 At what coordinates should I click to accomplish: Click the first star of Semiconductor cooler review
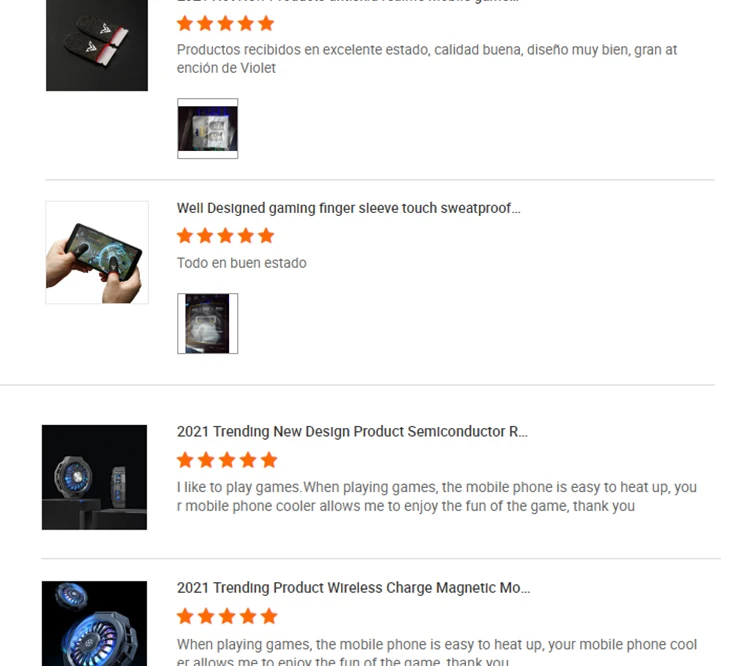tap(185, 460)
